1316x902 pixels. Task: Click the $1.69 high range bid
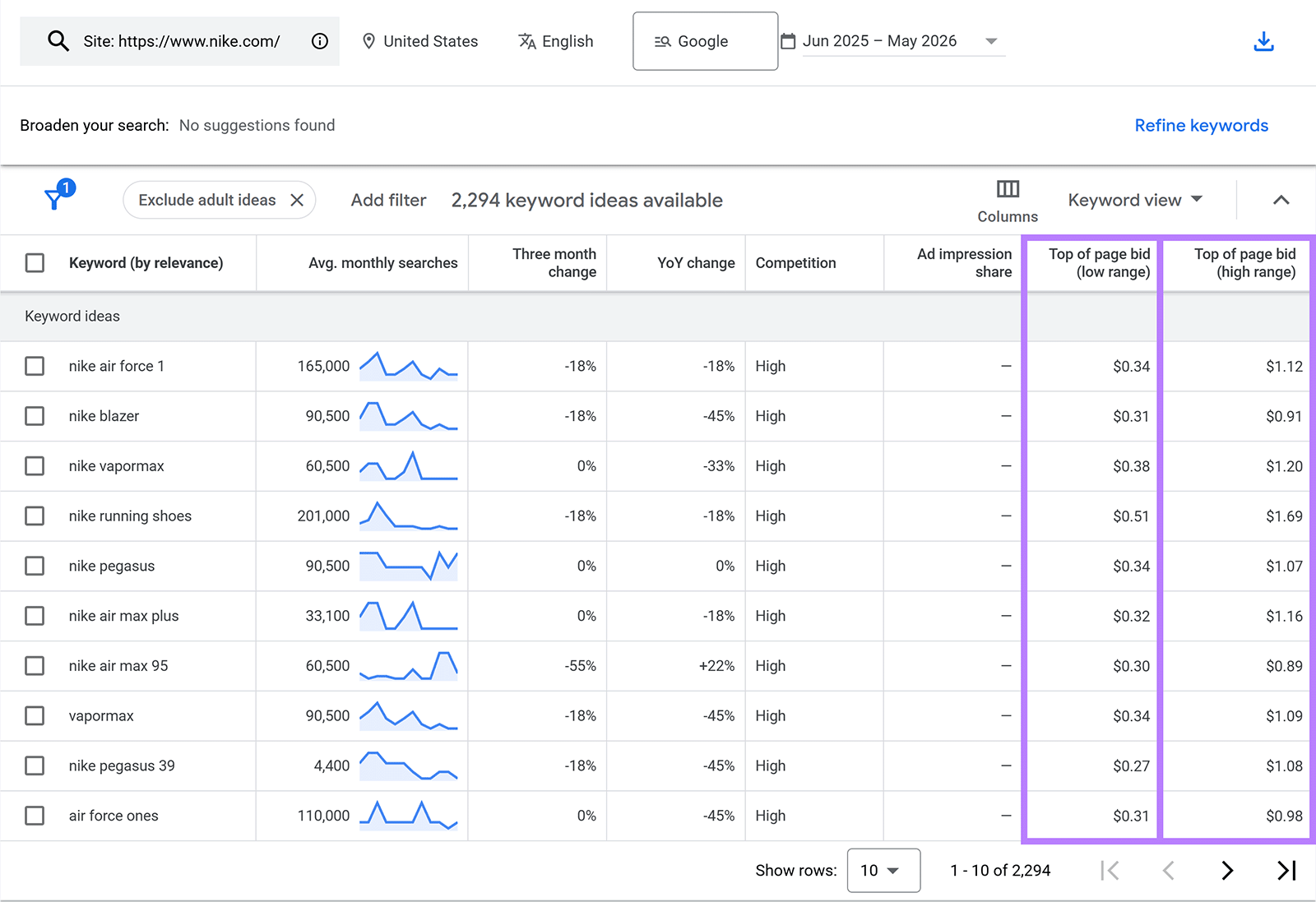[1284, 516]
